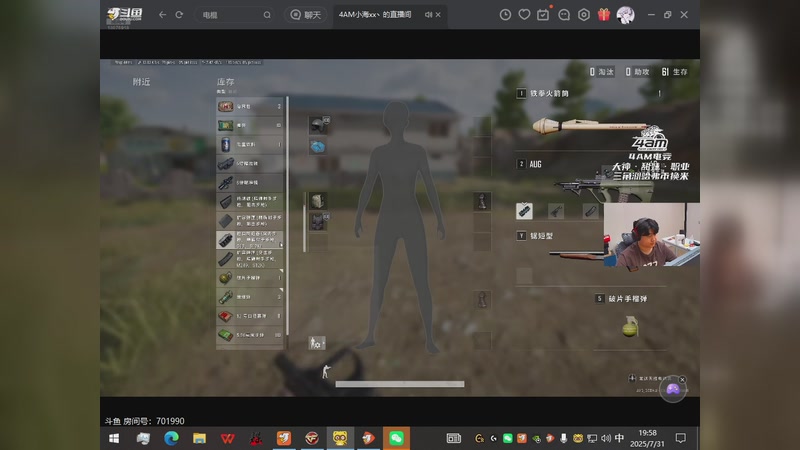Select the smoke grenade item row

(249, 296)
